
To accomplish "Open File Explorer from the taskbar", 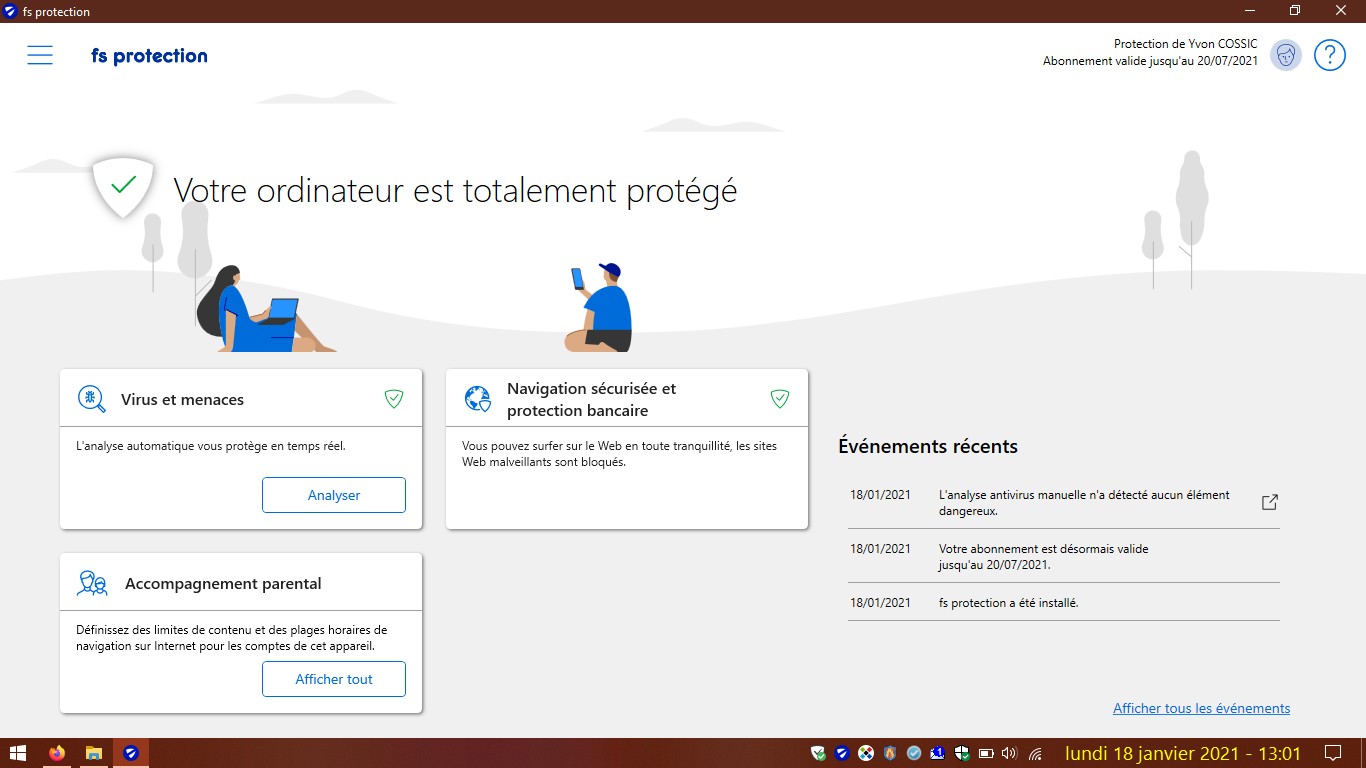I will (93, 753).
